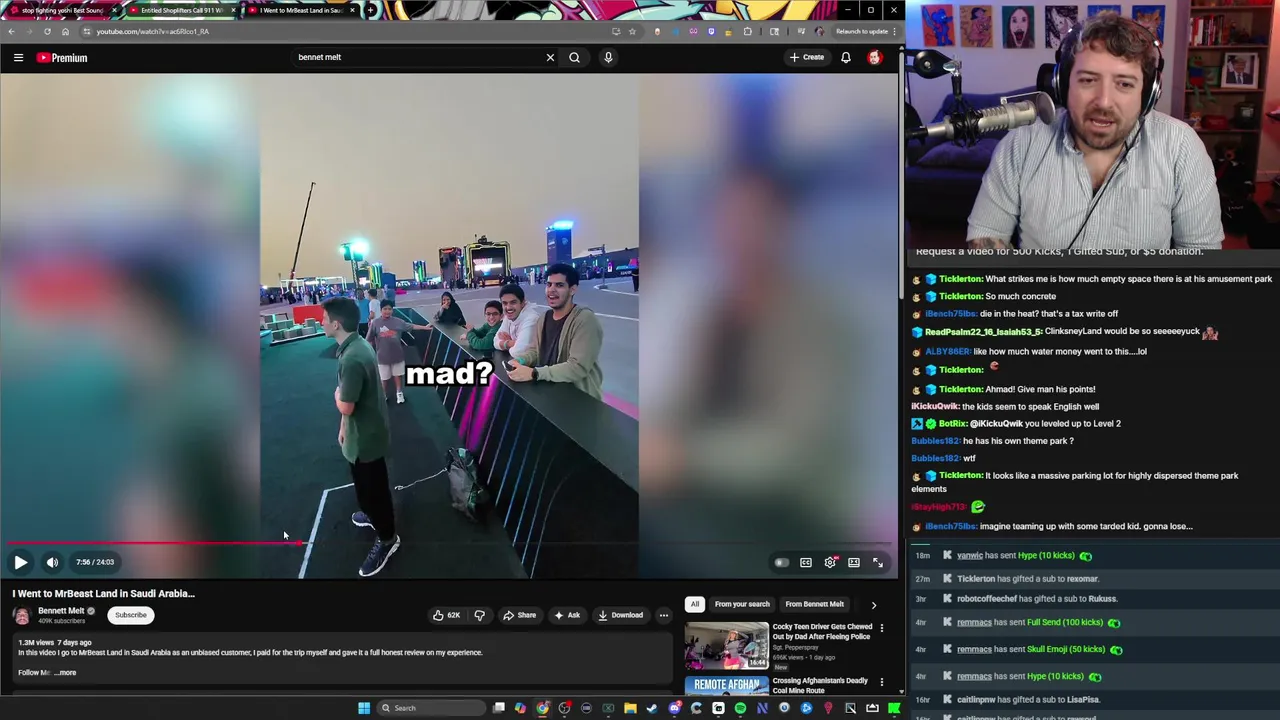This screenshot has height=720, width=1280.
Task: Open Chrome from the taskbar
Action: coord(542,708)
